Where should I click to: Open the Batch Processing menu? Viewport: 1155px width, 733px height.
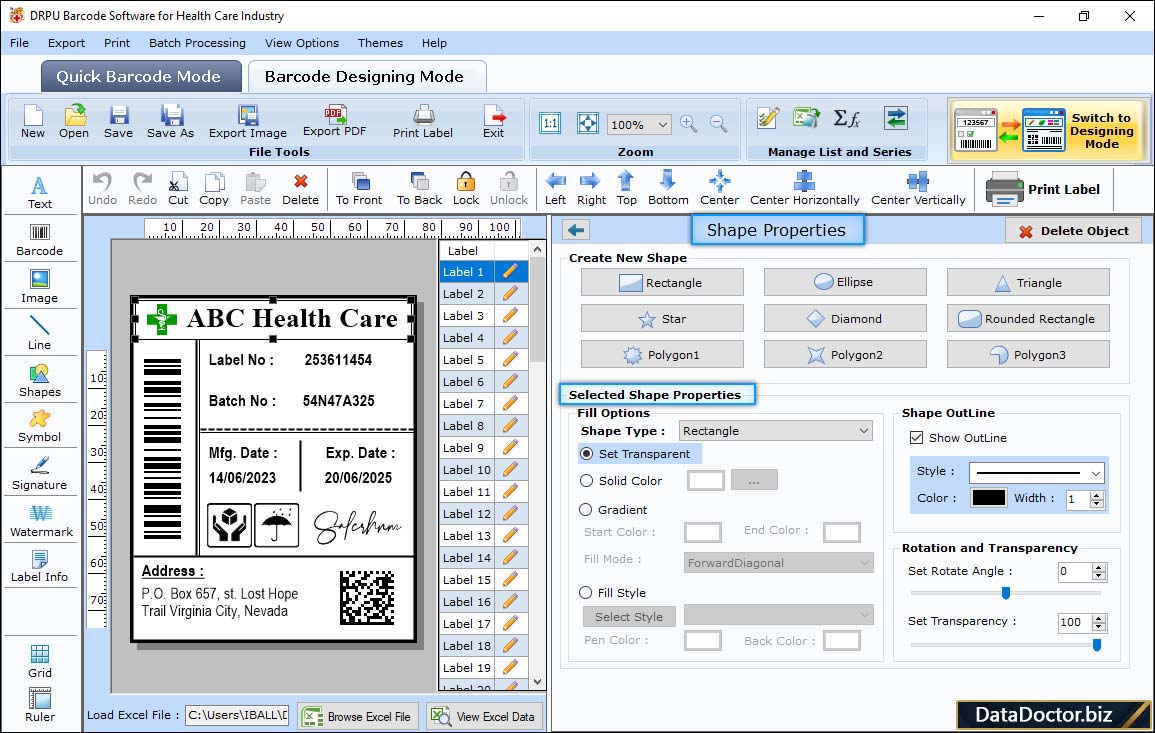197,43
